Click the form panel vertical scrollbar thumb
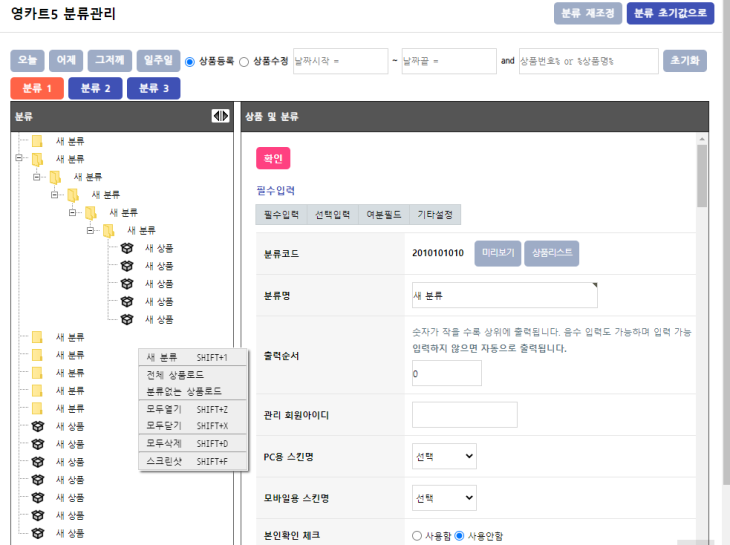 pos(702,176)
